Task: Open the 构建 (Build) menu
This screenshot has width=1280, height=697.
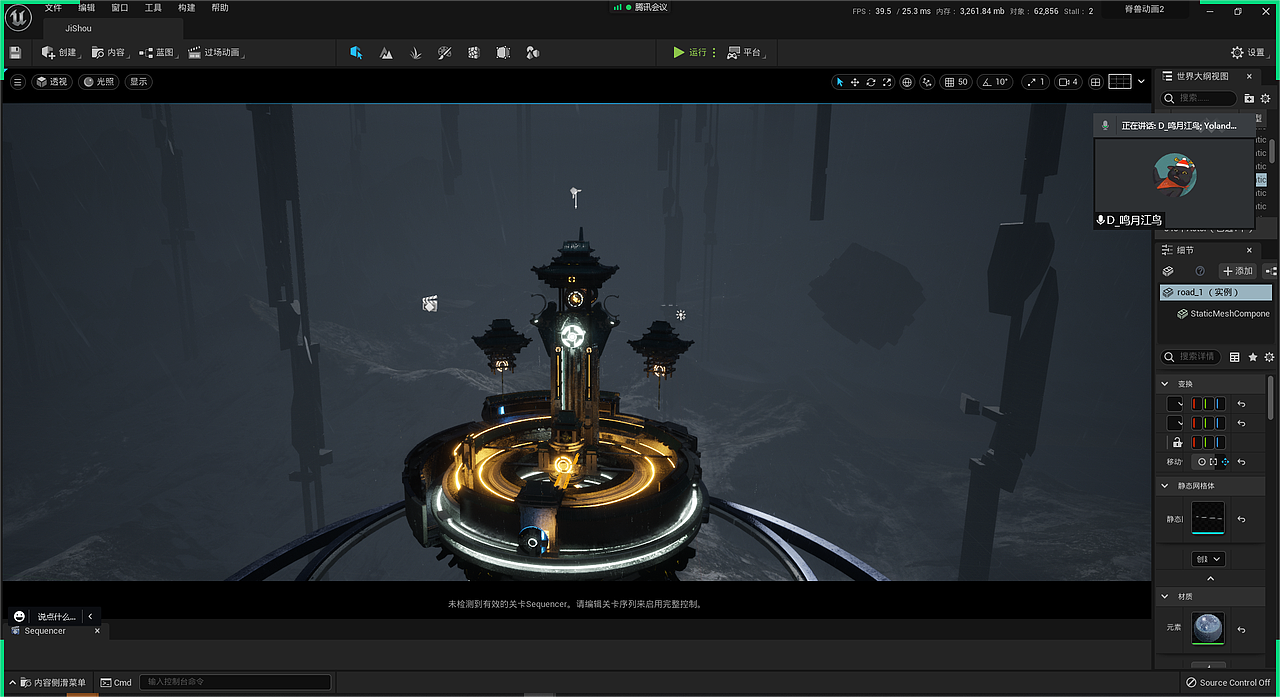Action: point(186,8)
